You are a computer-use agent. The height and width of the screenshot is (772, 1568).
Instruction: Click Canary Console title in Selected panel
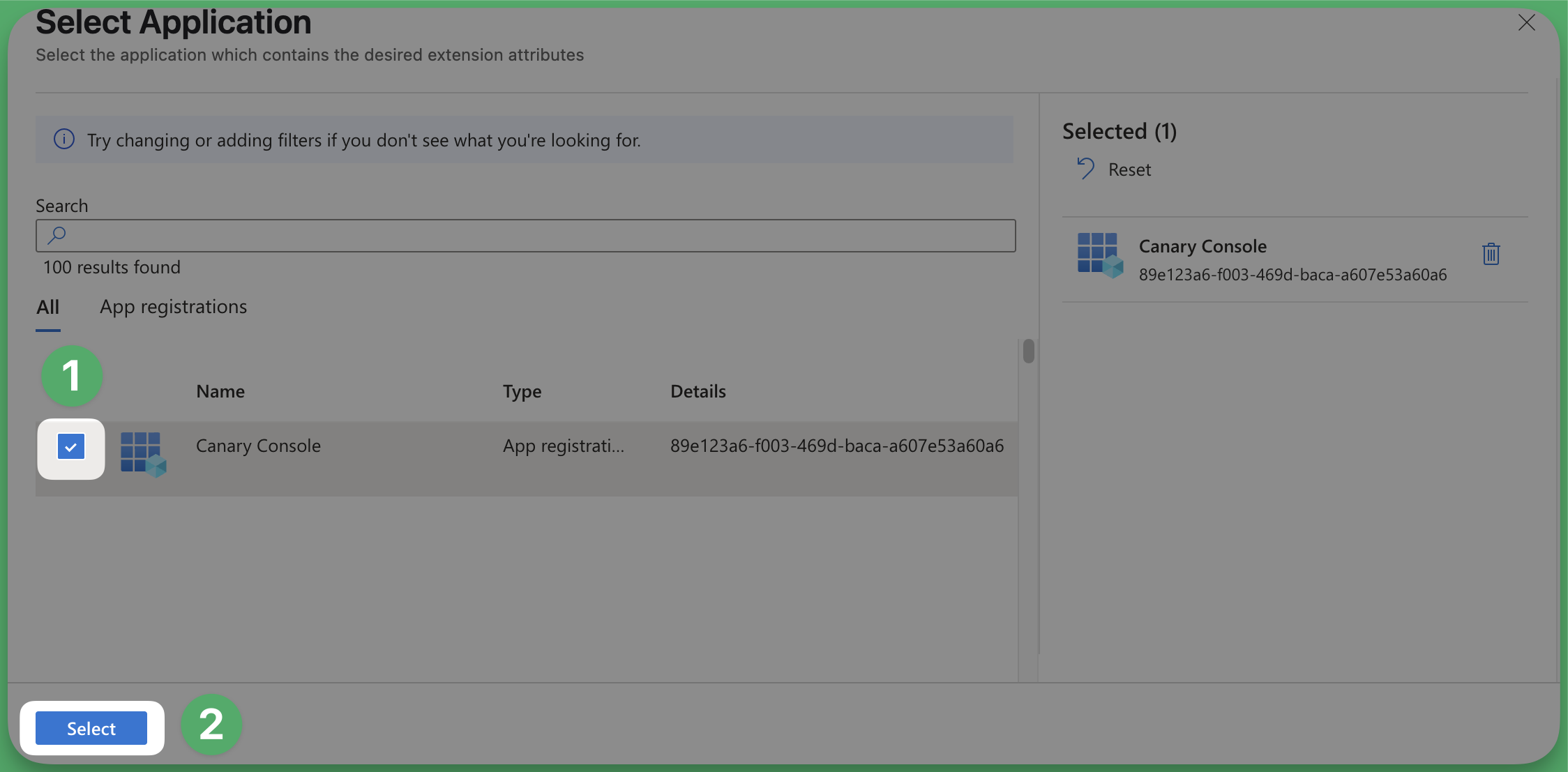pyautogui.click(x=1203, y=246)
